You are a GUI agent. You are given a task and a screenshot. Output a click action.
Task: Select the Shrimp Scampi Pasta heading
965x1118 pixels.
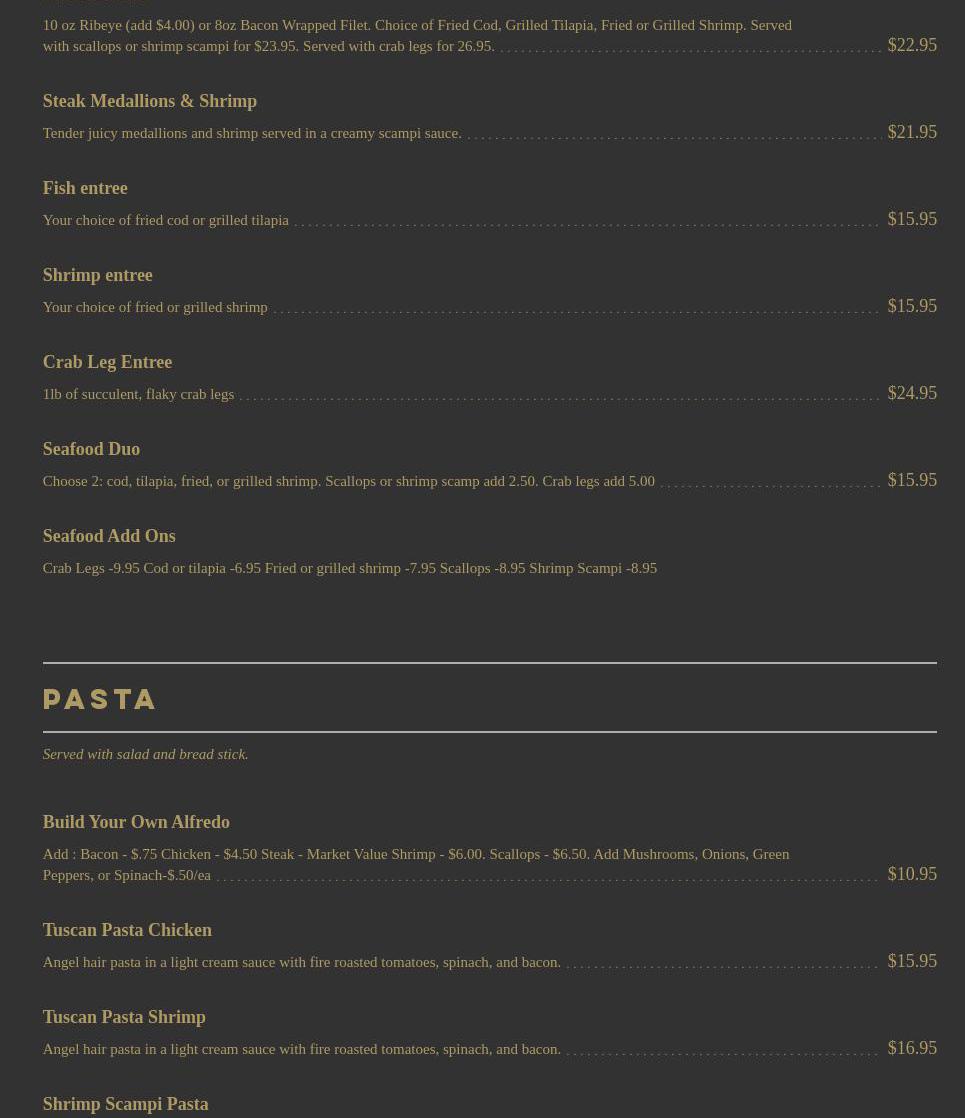pos(125,1104)
